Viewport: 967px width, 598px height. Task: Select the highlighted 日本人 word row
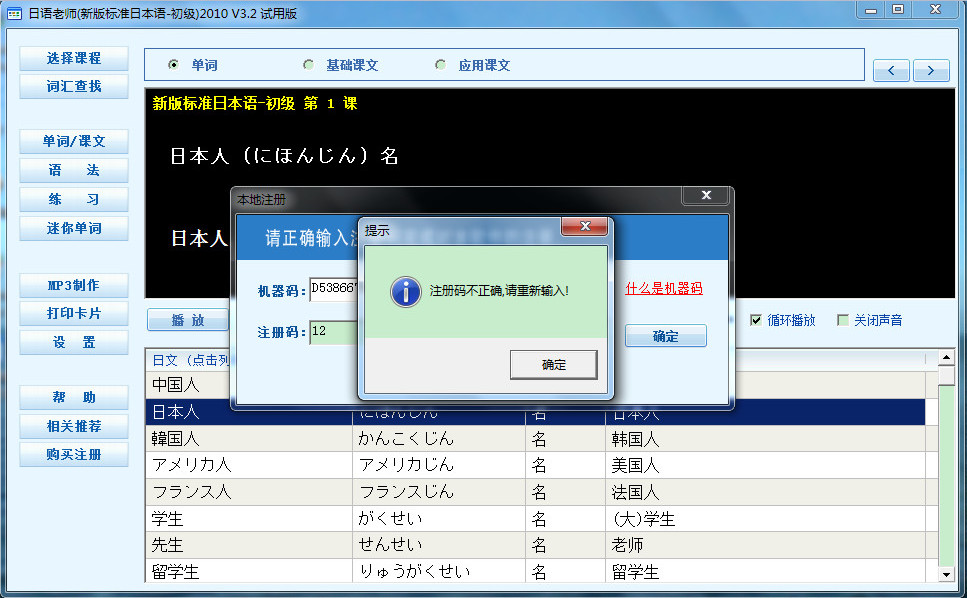pyautogui.click(x=535, y=412)
